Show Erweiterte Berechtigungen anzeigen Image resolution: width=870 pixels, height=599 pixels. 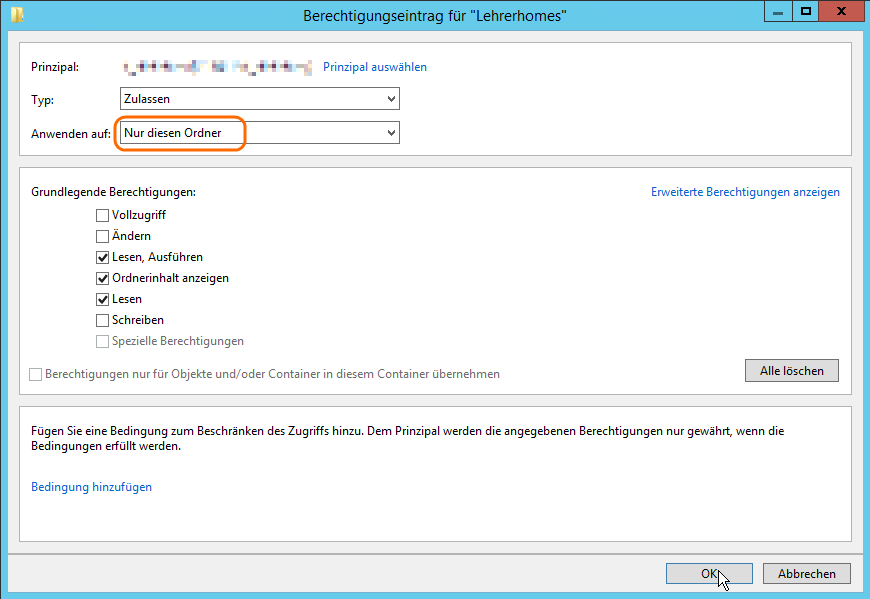click(745, 192)
